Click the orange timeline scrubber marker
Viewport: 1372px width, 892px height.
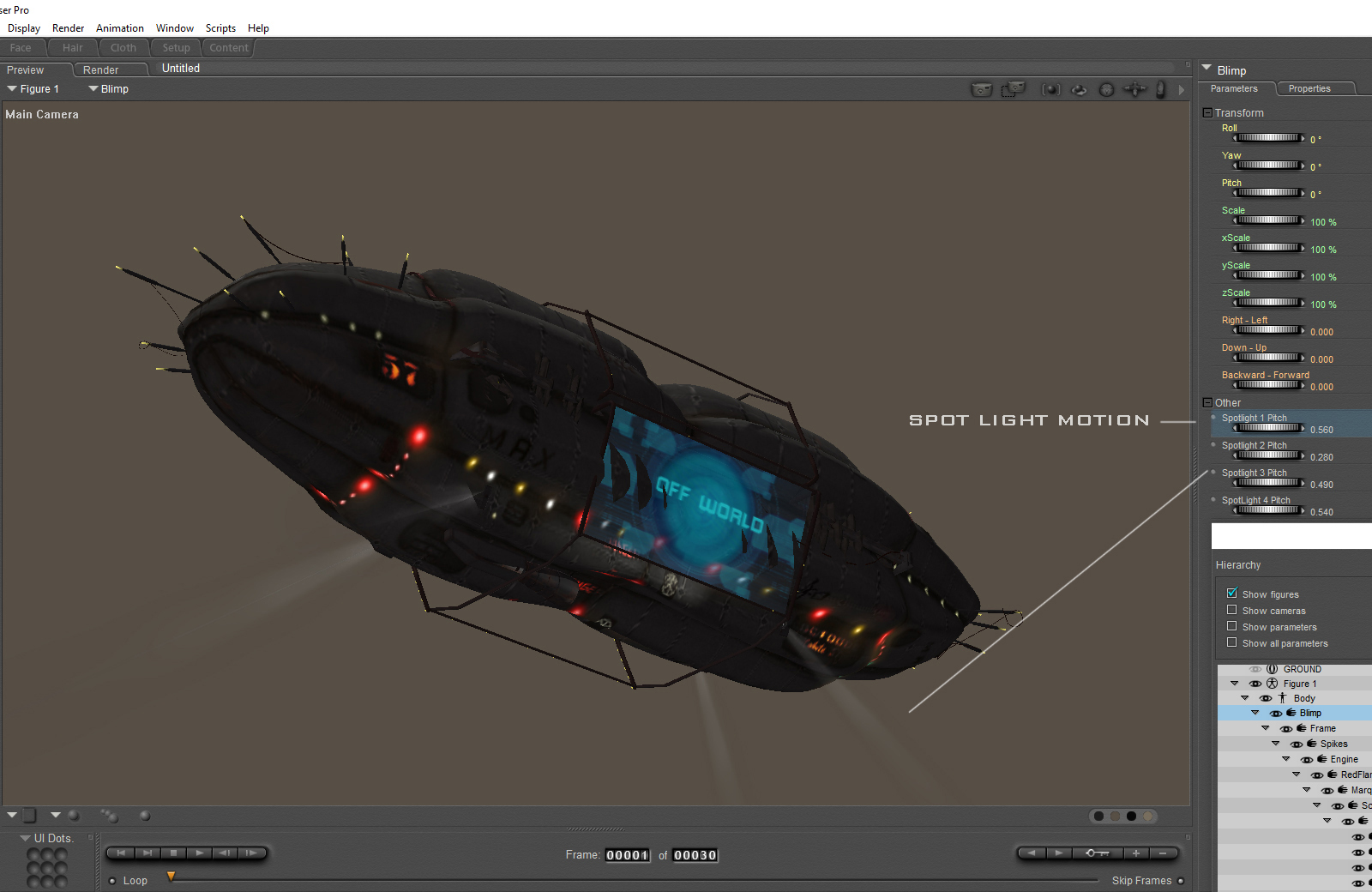point(171,876)
